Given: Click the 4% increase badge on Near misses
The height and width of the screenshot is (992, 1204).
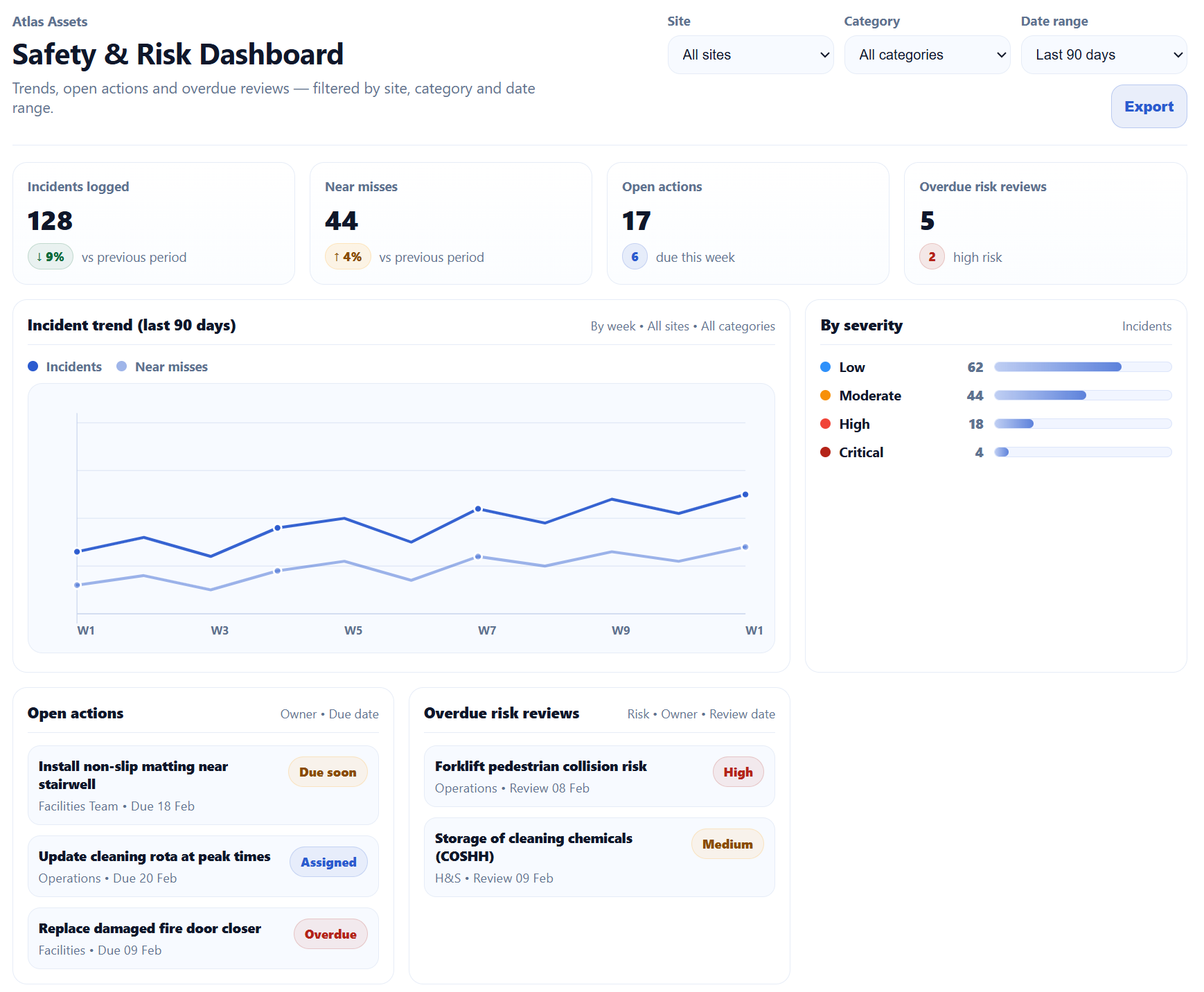Looking at the screenshot, I should pyautogui.click(x=348, y=257).
